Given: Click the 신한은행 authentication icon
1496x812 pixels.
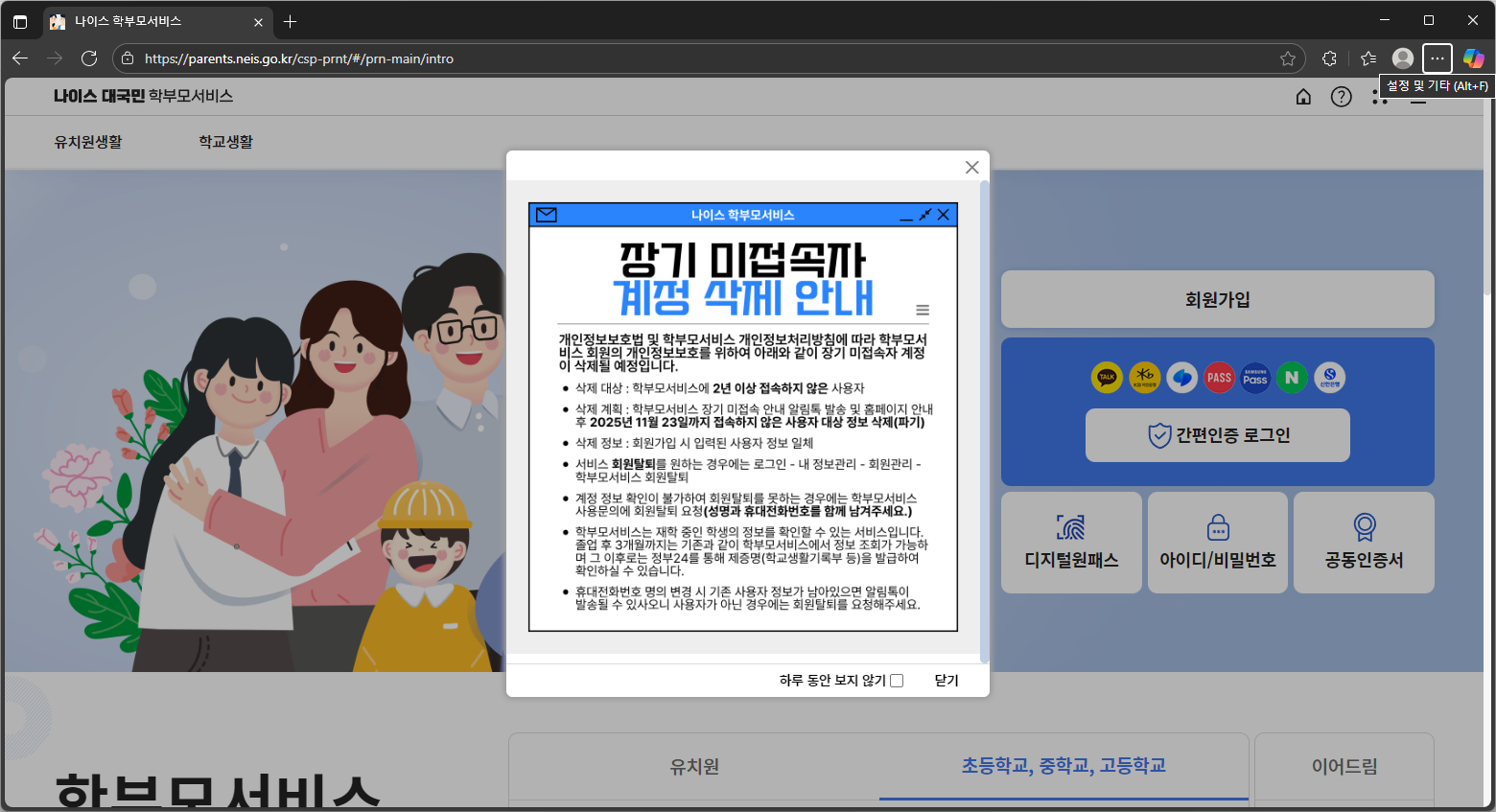Looking at the screenshot, I should click(x=1329, y=378).
